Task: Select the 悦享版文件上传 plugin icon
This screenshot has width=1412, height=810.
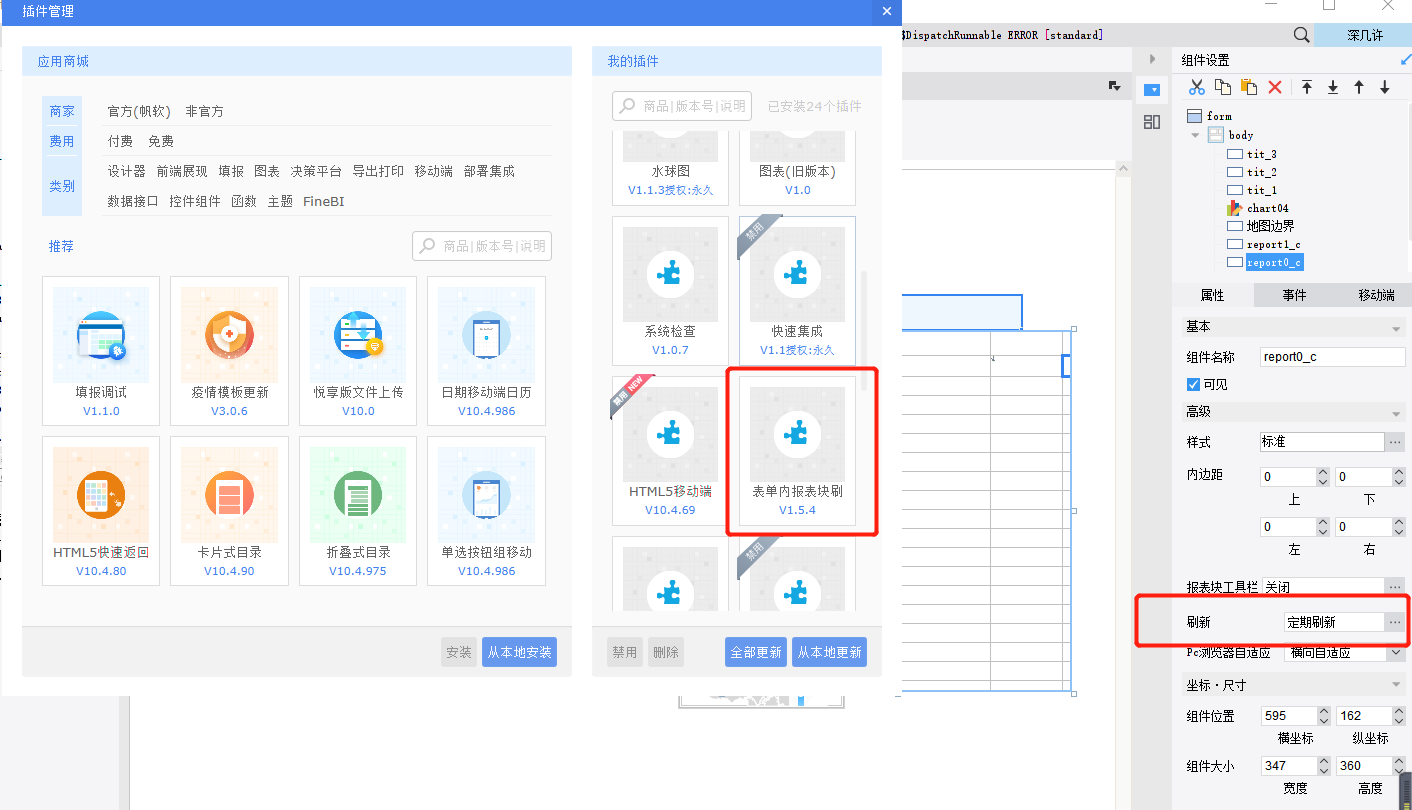Action: tap(358, 335)
